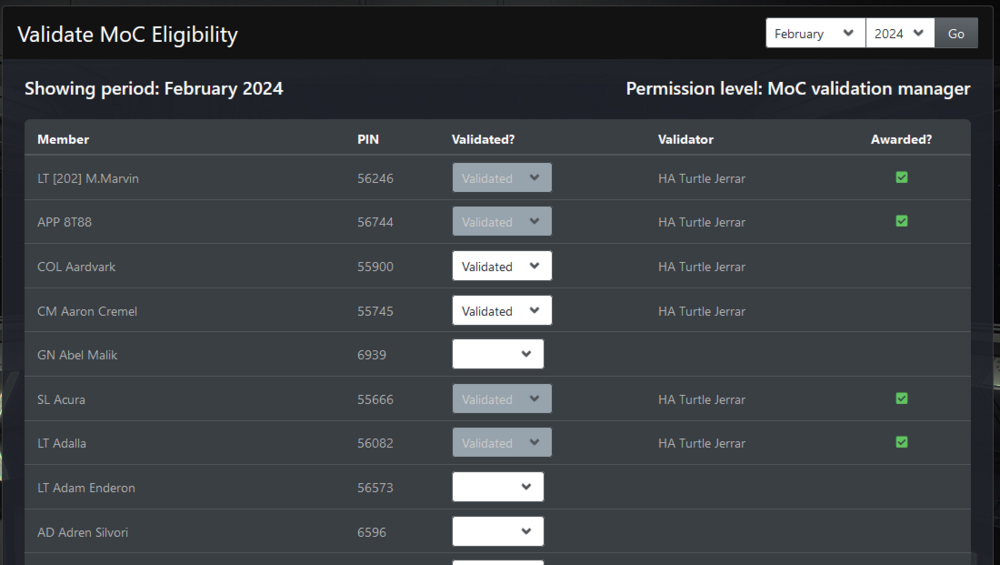The image size is (1000, 565).
Task: Click the Validated? column header
Action: click(x=483, y=140)
